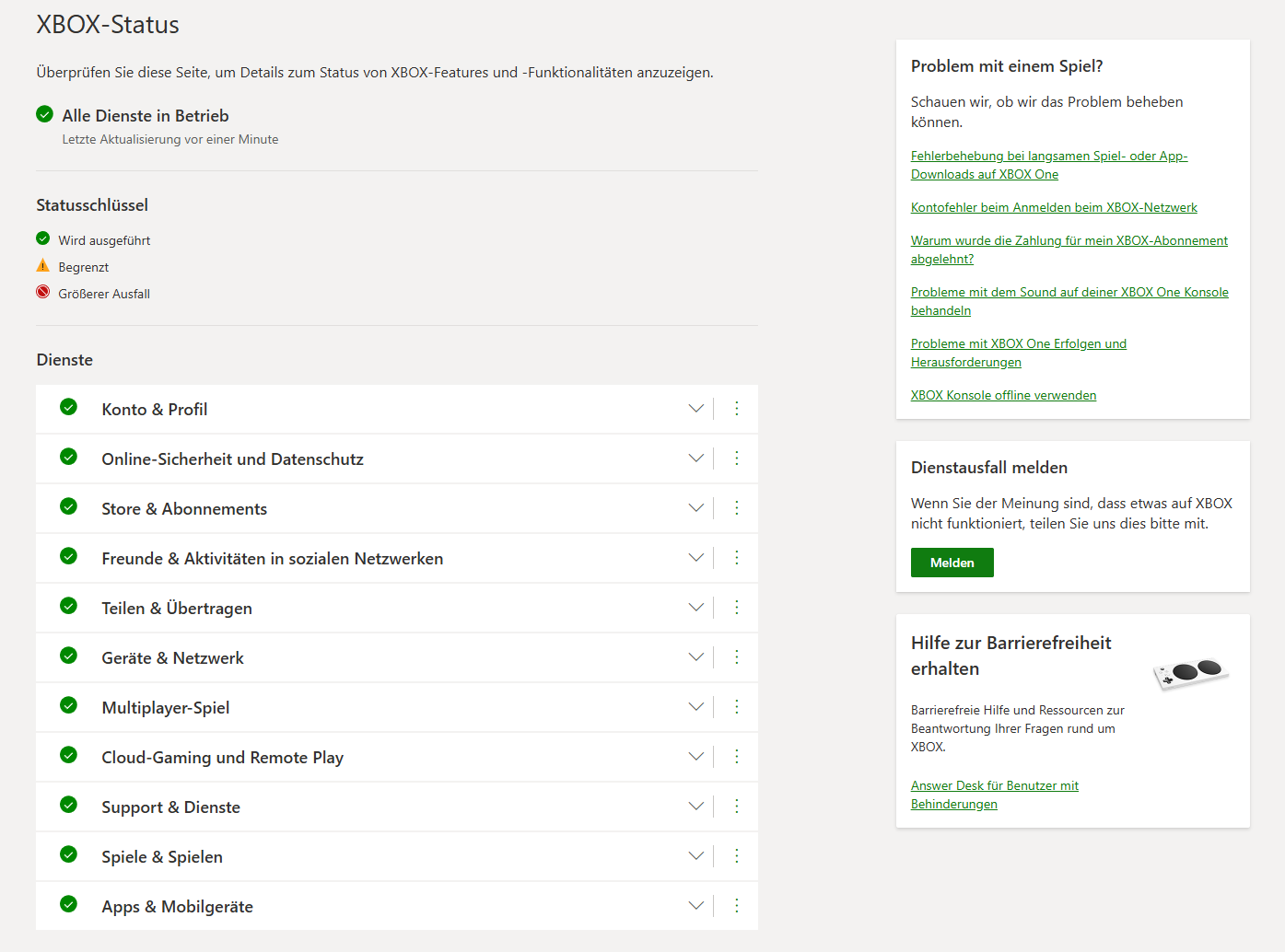This screenshot has height=952, width=1285.
Task: Open Kontofehler beim Anmelden beim XBOX-Netzwerk link
Action: coord(1054,207)
